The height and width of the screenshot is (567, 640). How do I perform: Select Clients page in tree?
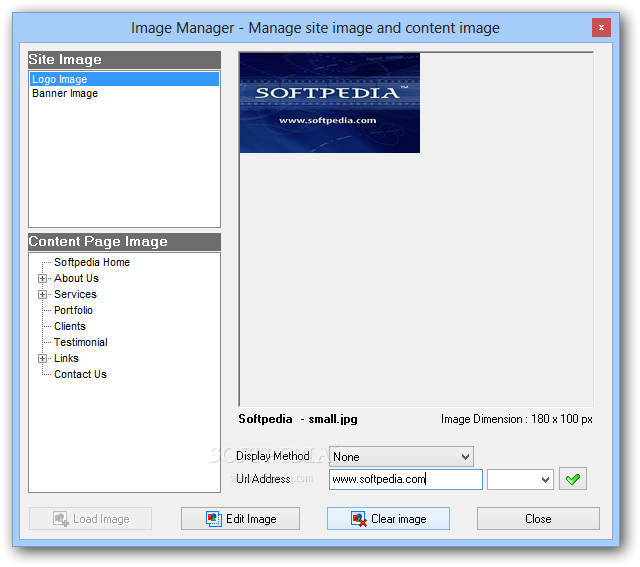point(70,326)
